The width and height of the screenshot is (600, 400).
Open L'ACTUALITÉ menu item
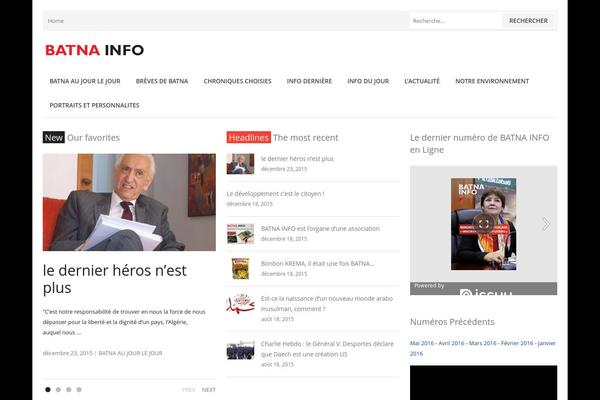422,81
